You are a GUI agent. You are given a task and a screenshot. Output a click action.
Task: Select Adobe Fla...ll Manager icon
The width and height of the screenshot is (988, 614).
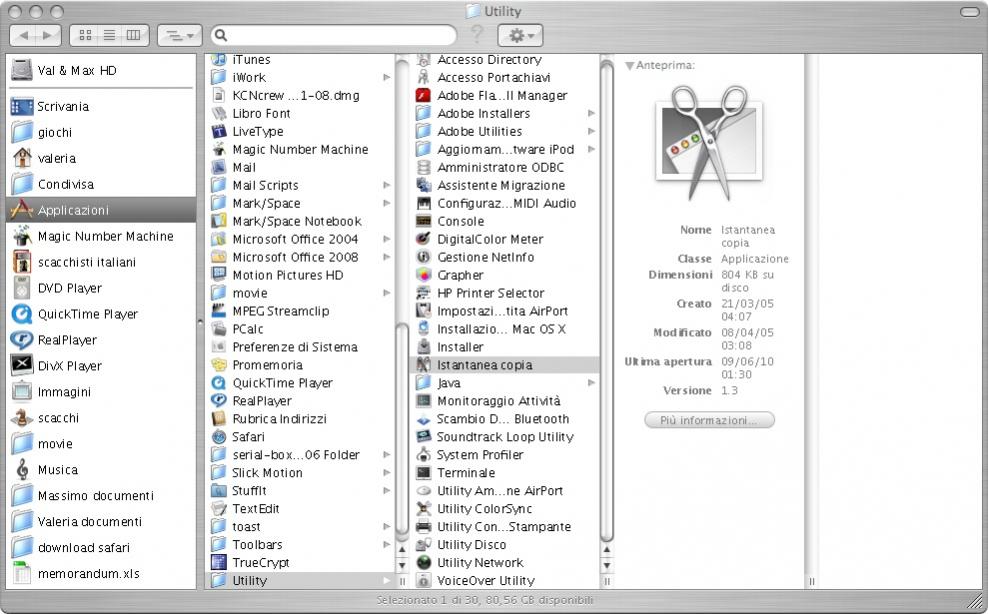coord(423,96)
